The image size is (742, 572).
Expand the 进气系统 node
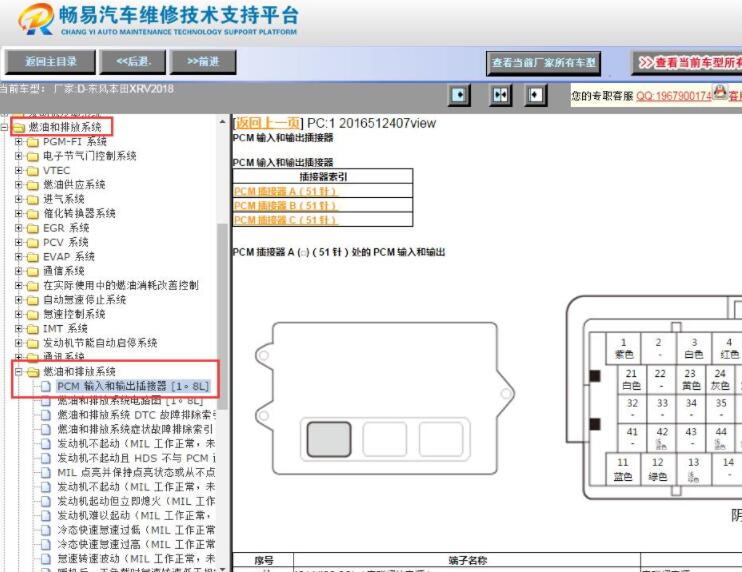tap(18, 199)
